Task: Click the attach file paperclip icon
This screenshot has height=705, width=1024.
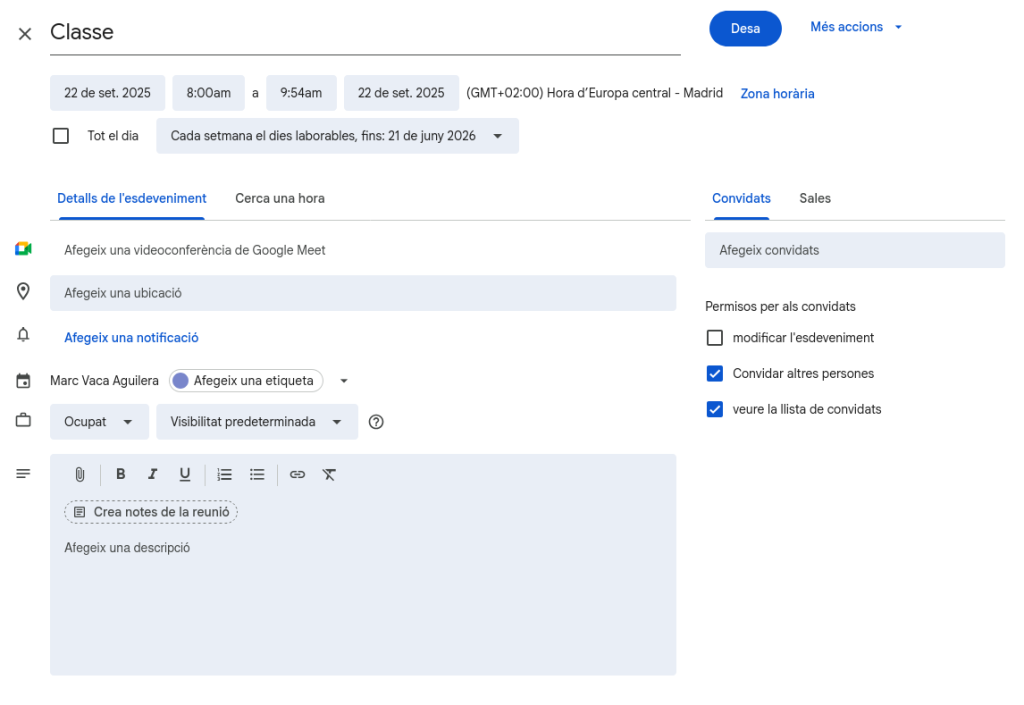Action: pyautogui.click(x=80, y=475)
